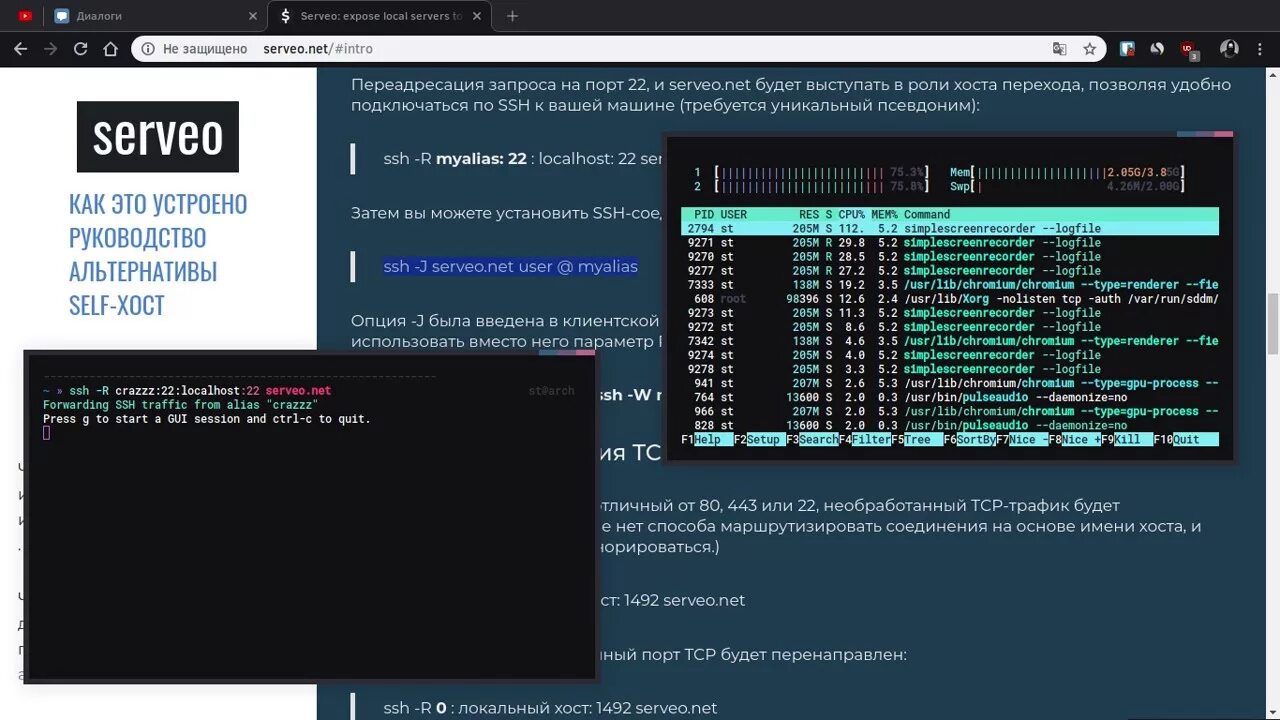Screen dimensions: 1280x720
Task: Open the grey swirl extension icon
Action: 1157,48
